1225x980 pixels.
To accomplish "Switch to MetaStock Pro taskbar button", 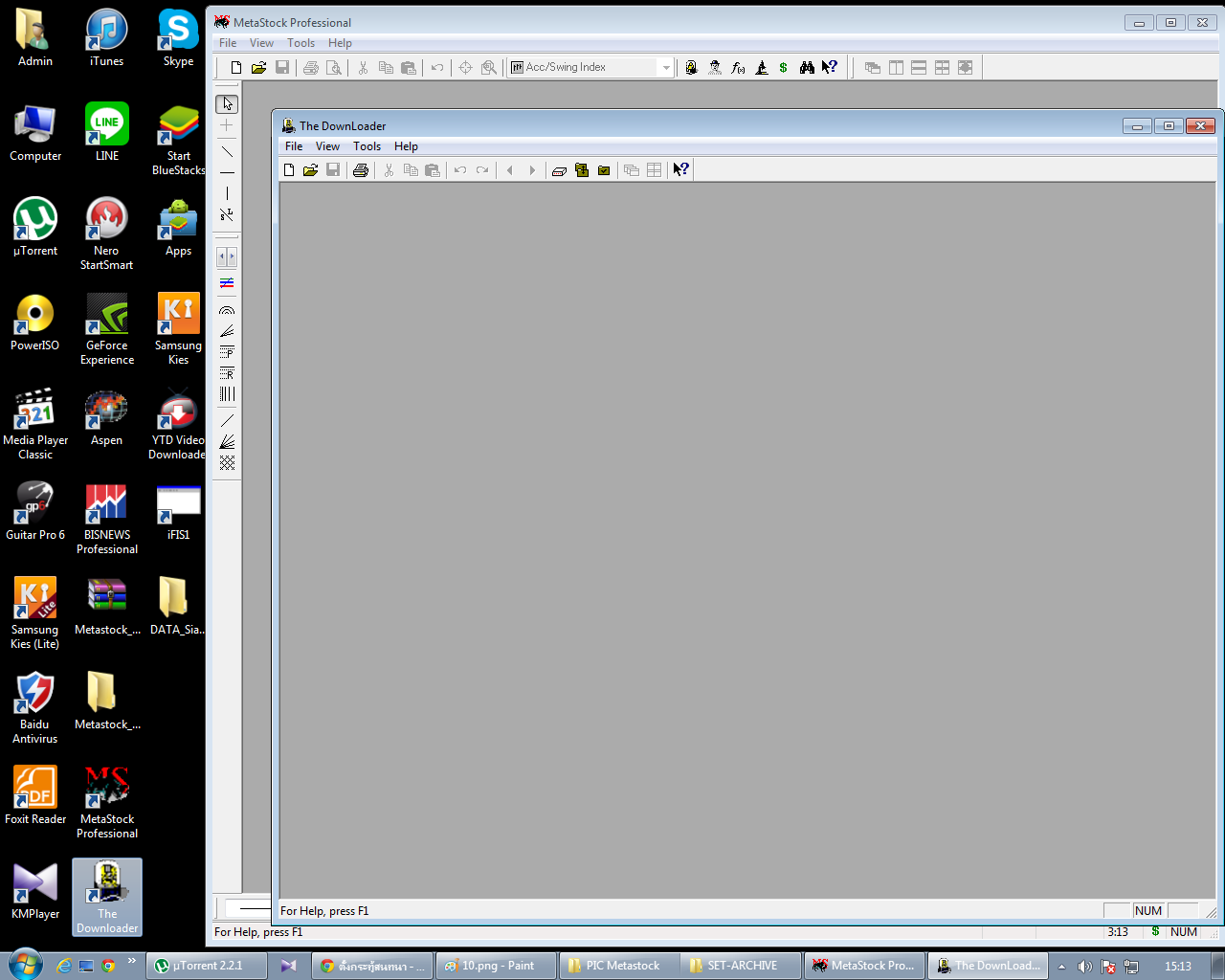I will pyautogui.click(x=865, y=966).
